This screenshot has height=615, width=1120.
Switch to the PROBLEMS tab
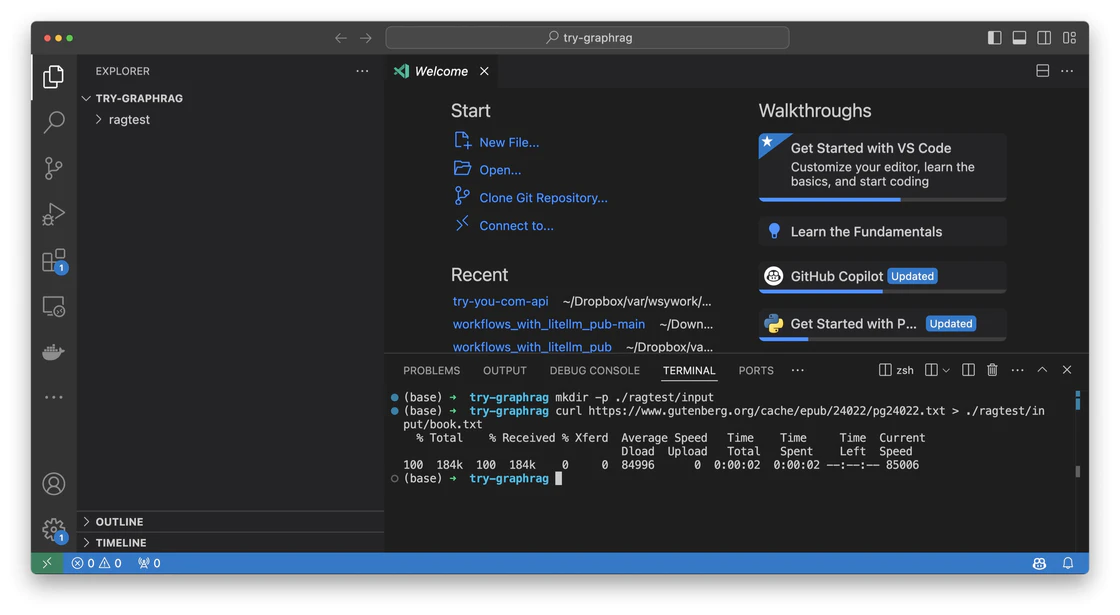click(x=431, y=370)
